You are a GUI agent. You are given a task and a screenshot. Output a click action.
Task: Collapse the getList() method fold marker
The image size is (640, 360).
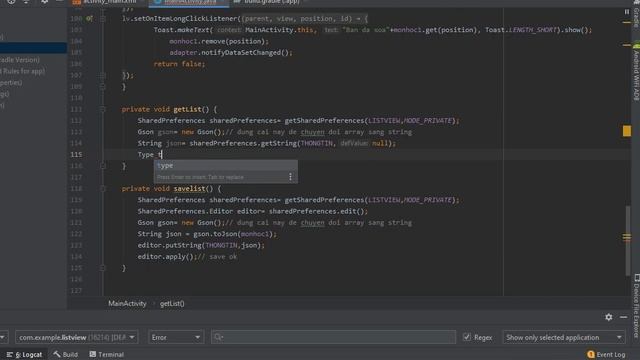(103, 109)
